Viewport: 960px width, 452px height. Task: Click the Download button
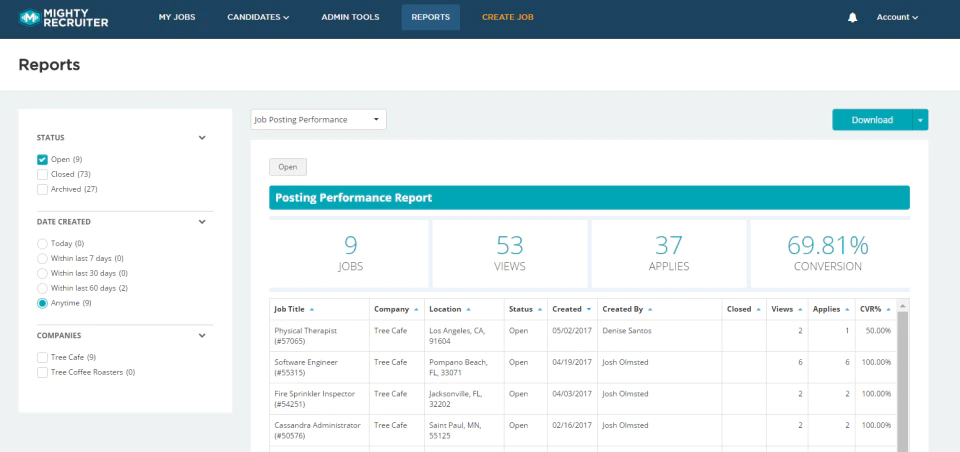point(872,120)
